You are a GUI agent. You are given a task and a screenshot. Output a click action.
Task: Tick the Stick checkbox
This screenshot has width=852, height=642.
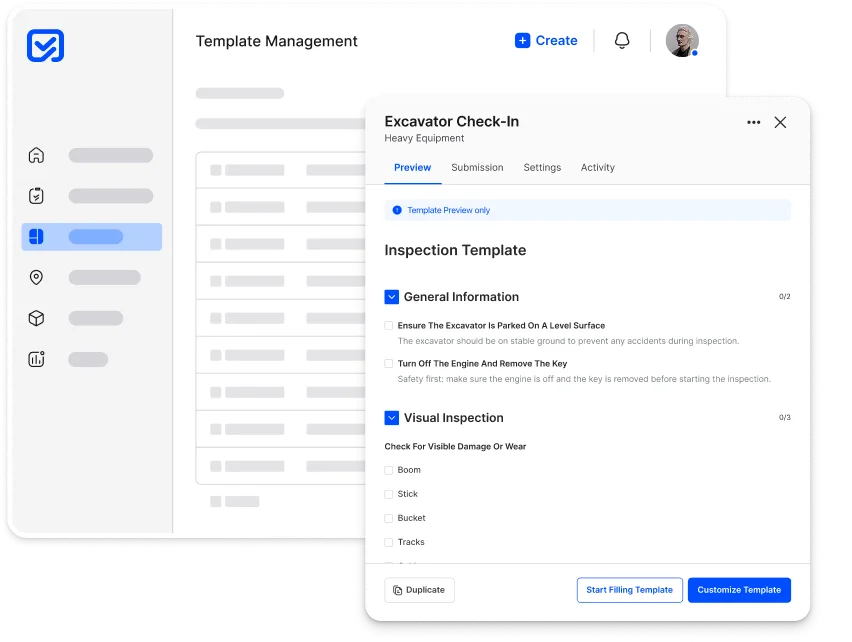click(x=389, y=494)
